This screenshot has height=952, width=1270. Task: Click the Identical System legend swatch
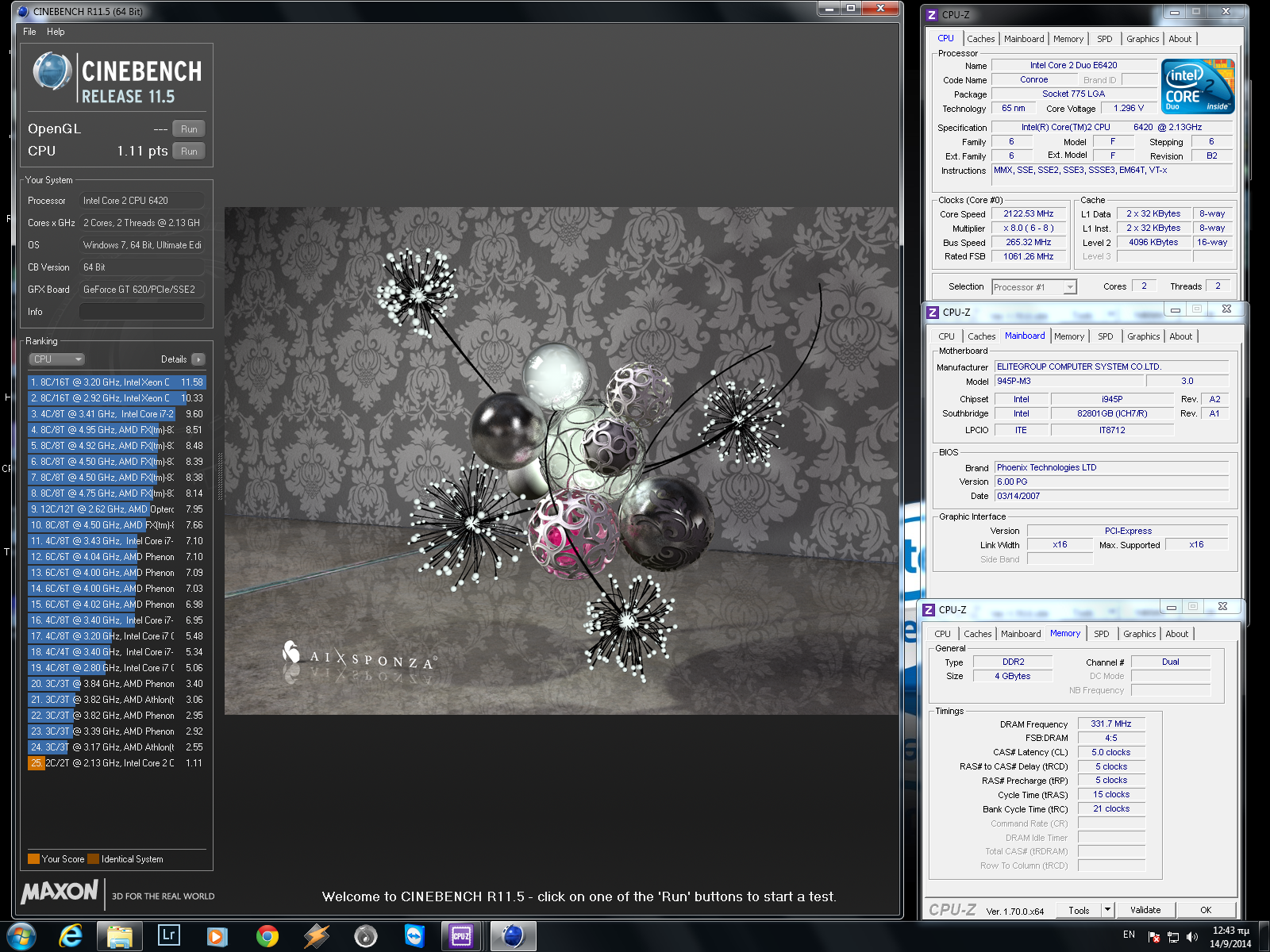point(93,858)
